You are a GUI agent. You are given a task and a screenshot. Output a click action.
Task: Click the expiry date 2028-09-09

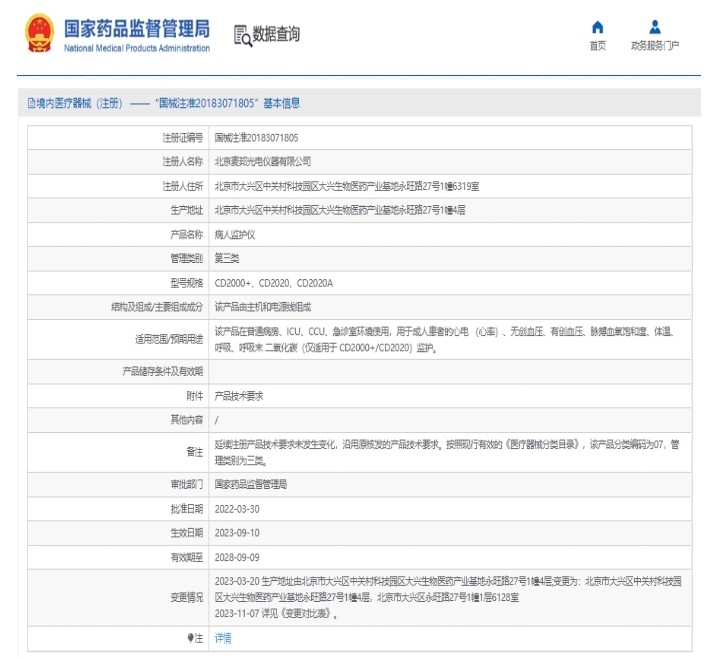tap(235, 557)
